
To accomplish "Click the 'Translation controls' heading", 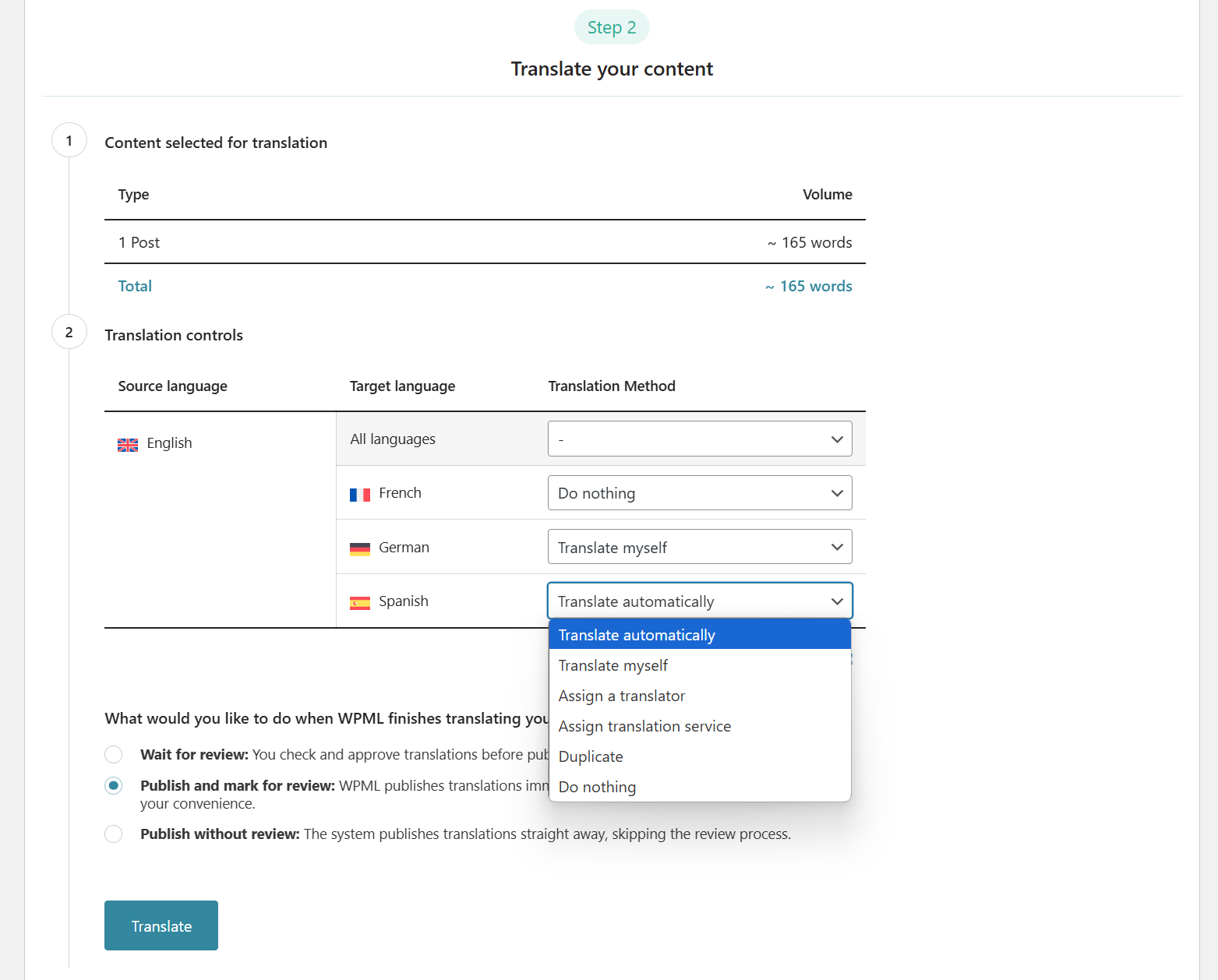I will click(x=174, y=335).
